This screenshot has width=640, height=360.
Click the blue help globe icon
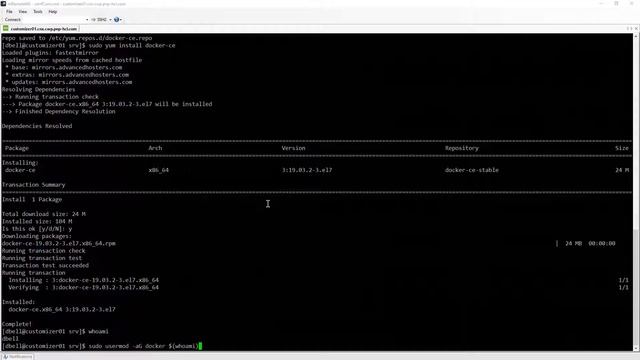[x=116, y=20]
